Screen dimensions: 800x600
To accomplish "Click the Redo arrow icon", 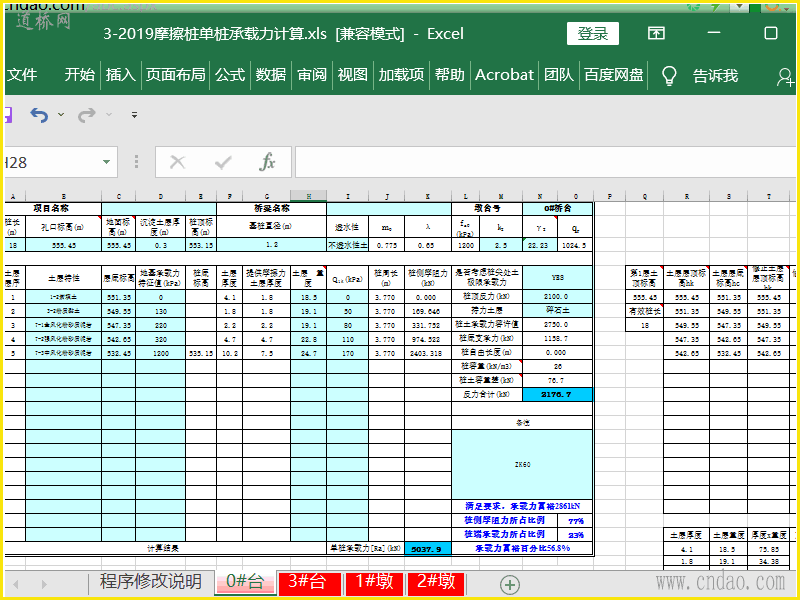I will pos(86,115).
